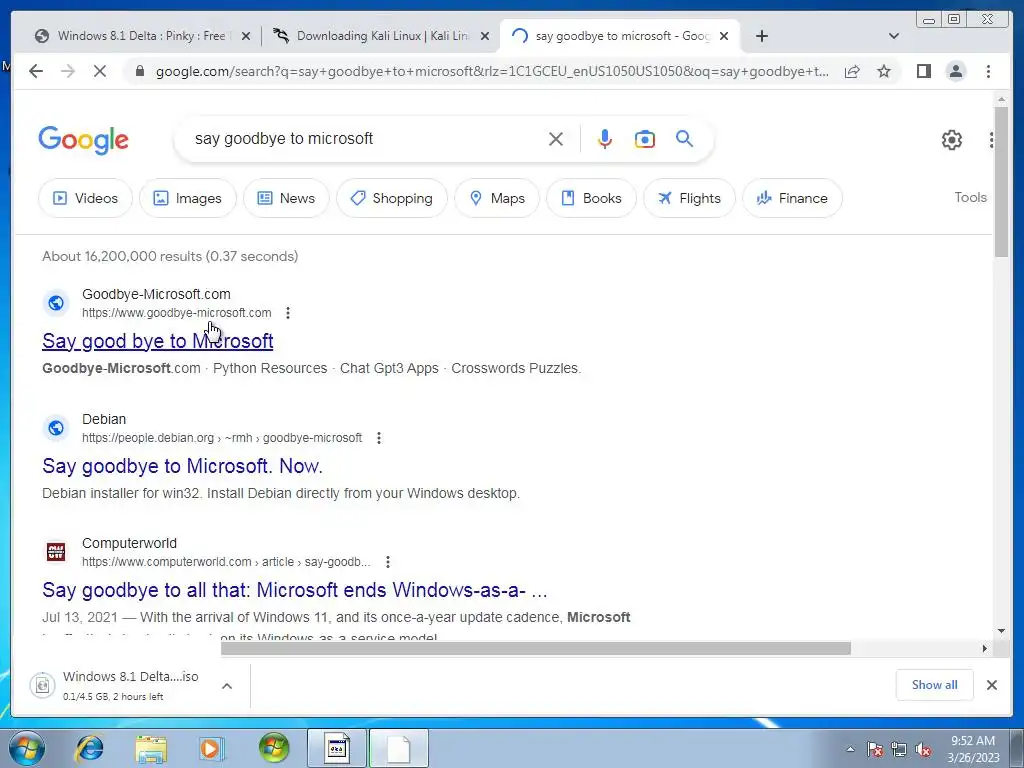Screen dimensions: 1024x768
Task: Open a new tab
Action: (761, 36)
